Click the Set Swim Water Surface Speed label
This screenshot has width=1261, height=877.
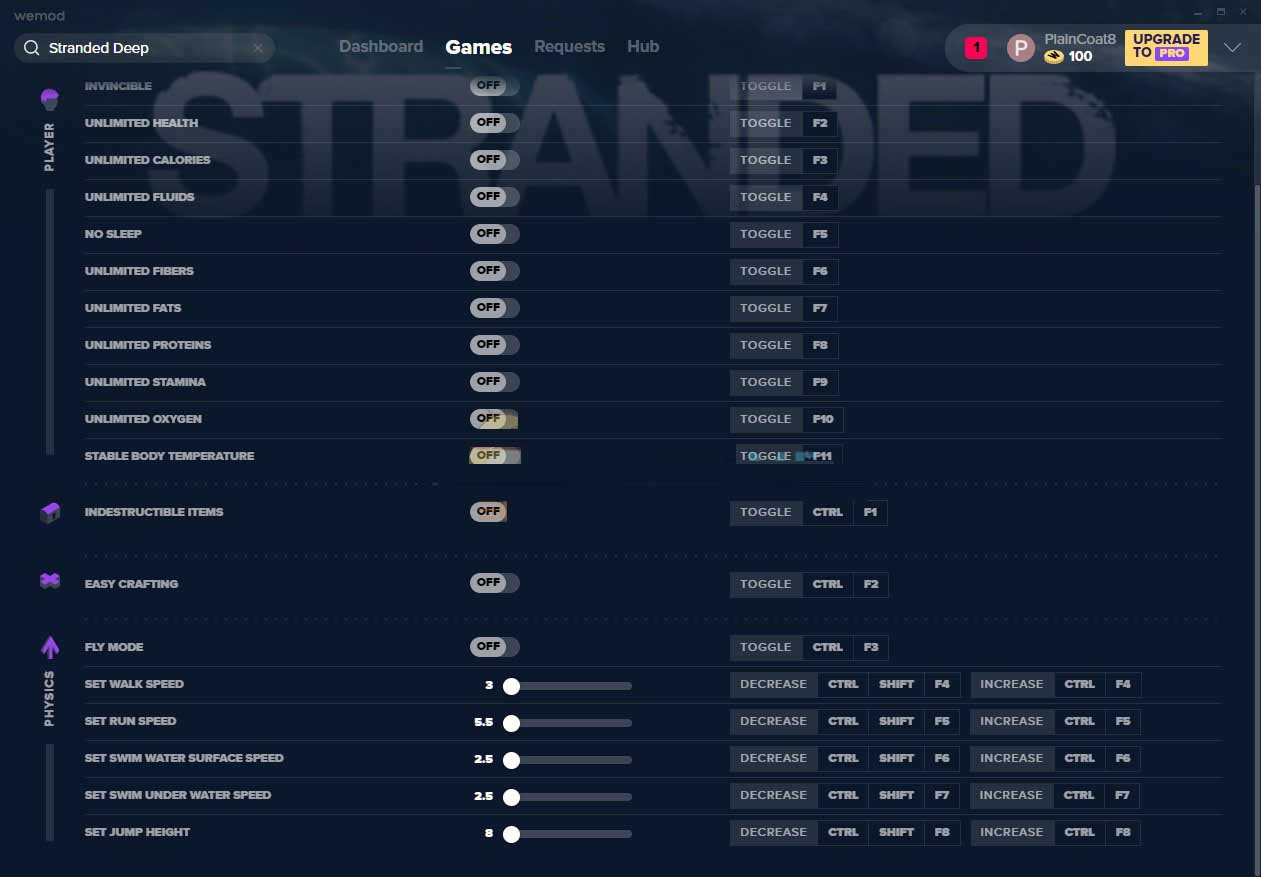point(184,758)
